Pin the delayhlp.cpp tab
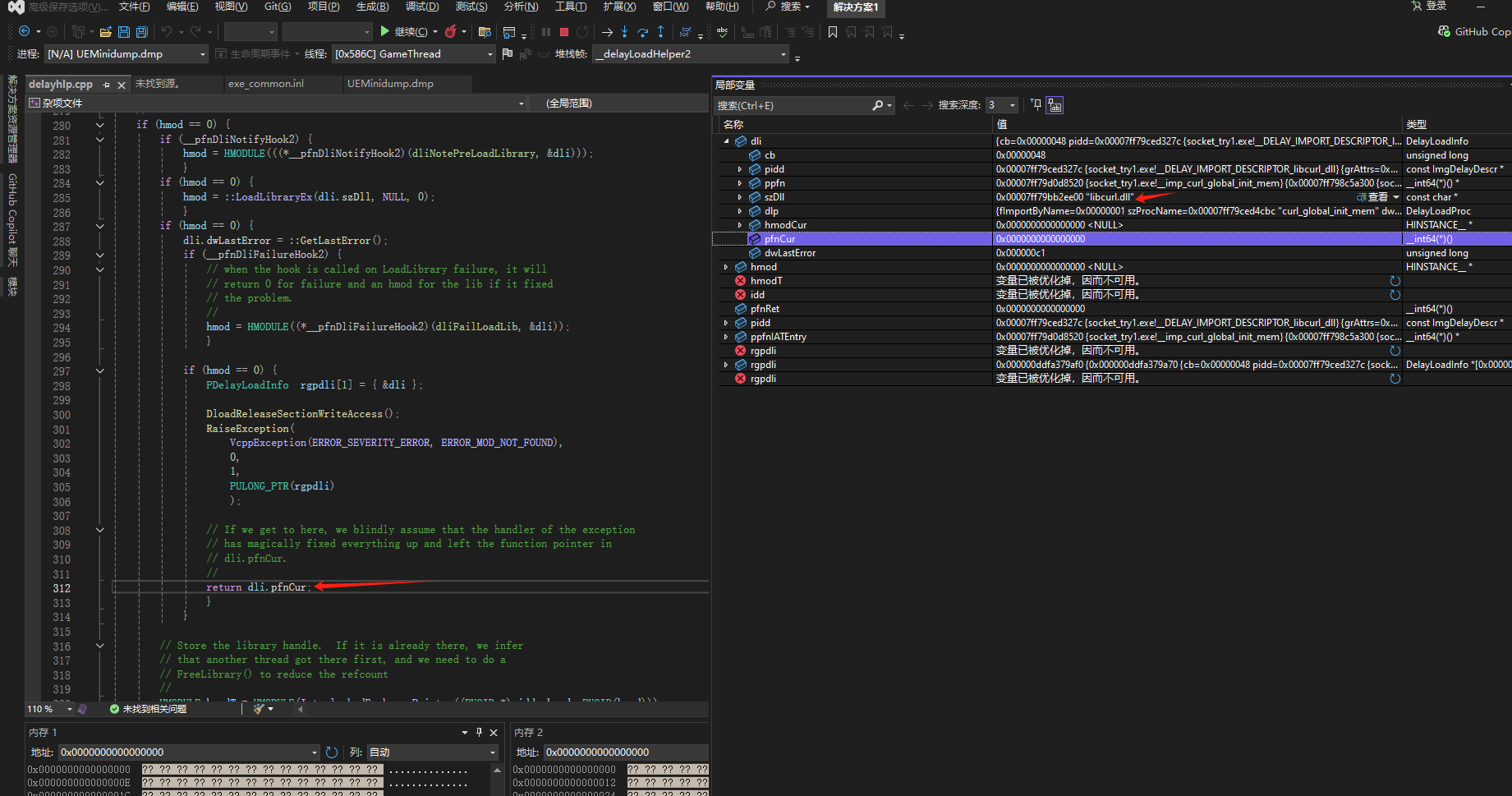 pos(107,85)
